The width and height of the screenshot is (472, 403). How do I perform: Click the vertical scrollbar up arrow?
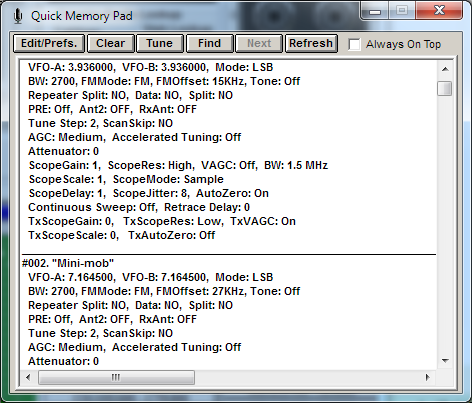pos(445,69)
